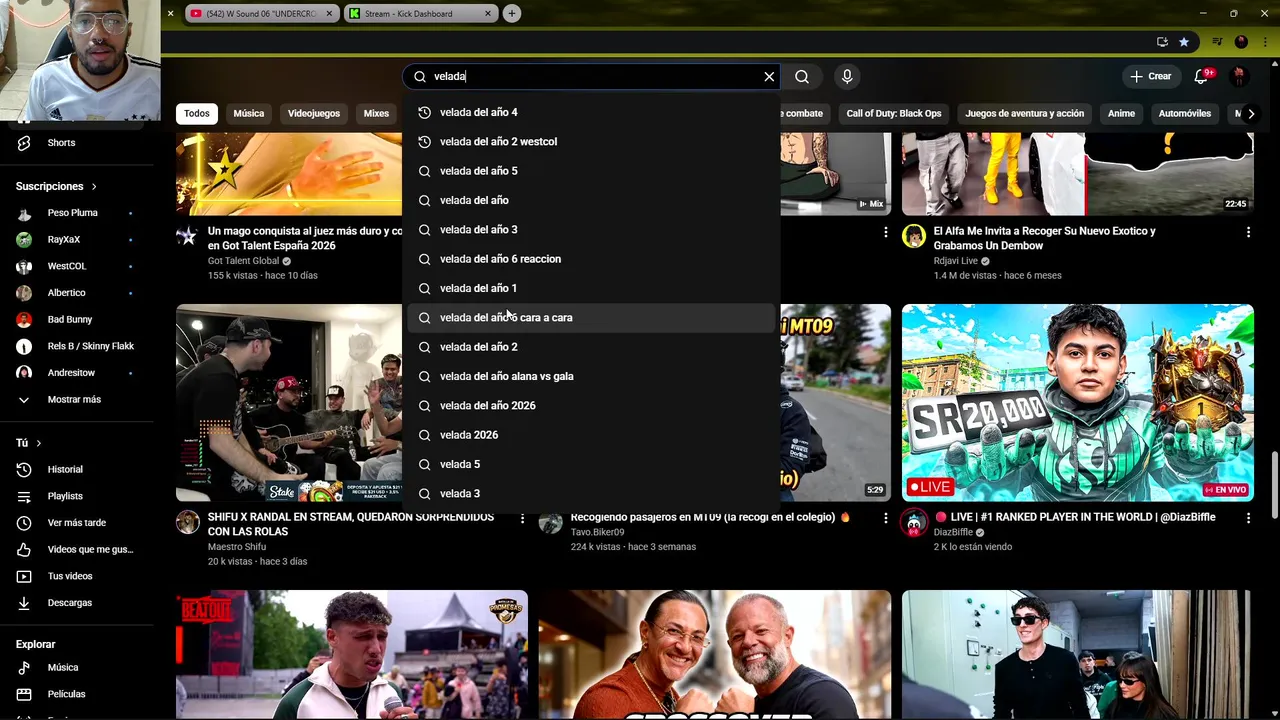The width and height of the screenshot is (1280, 720).
Task: Activate voice search microphone icon
Action: pyautogui.click(x=847, y=76)
